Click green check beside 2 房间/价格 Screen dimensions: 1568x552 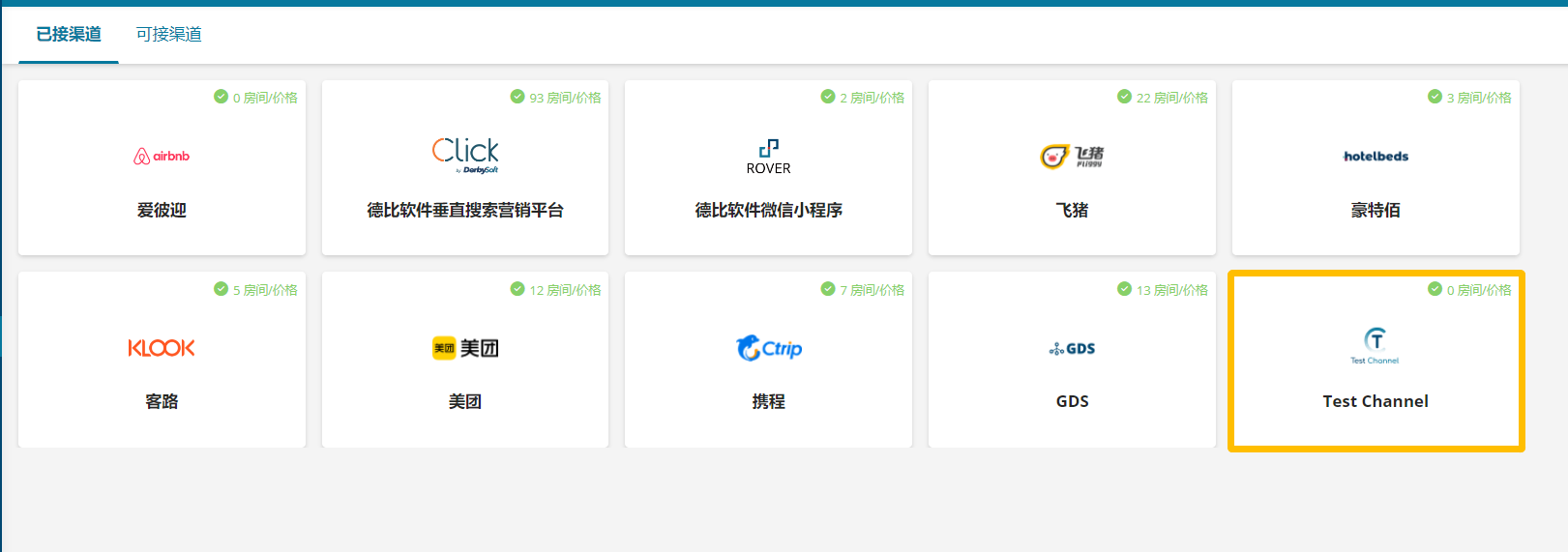[x=828, y=97]
